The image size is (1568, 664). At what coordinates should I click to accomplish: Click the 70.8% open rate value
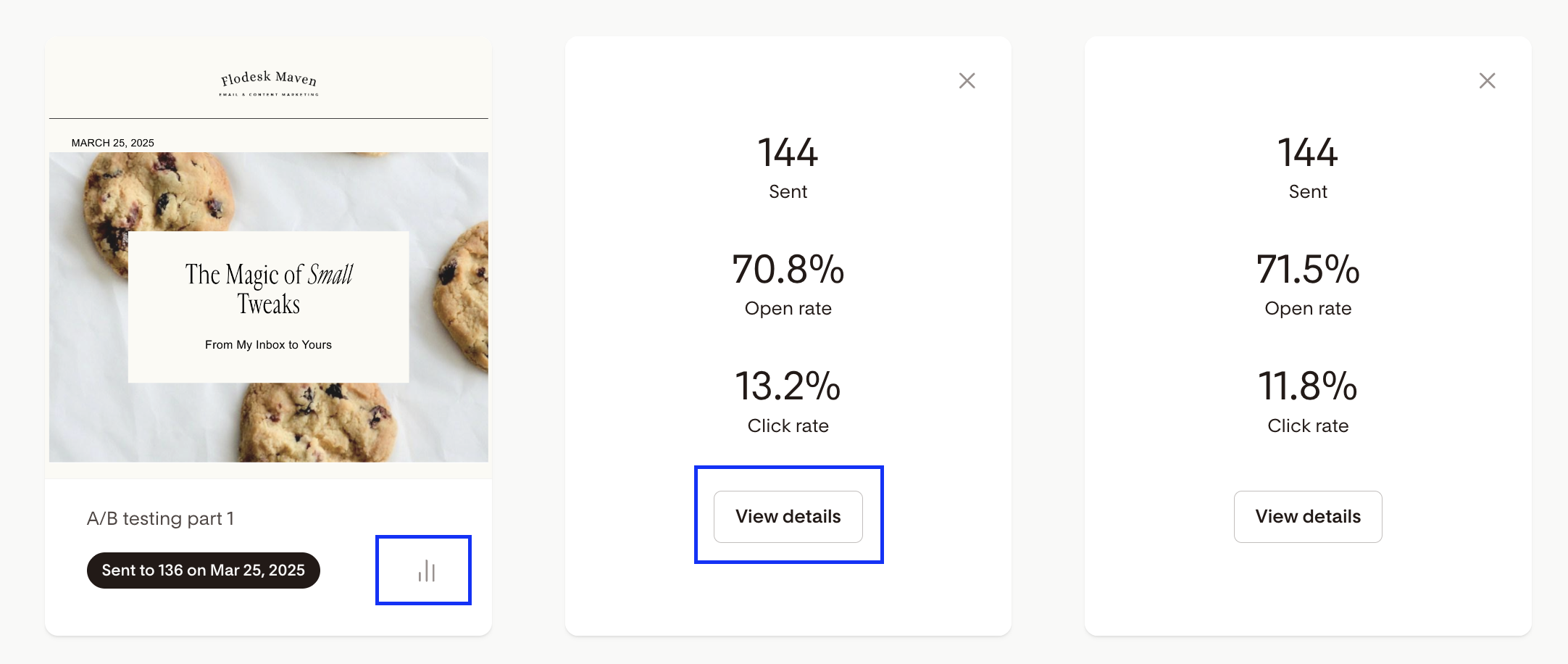pyautogui.click(x=788, y=269)
